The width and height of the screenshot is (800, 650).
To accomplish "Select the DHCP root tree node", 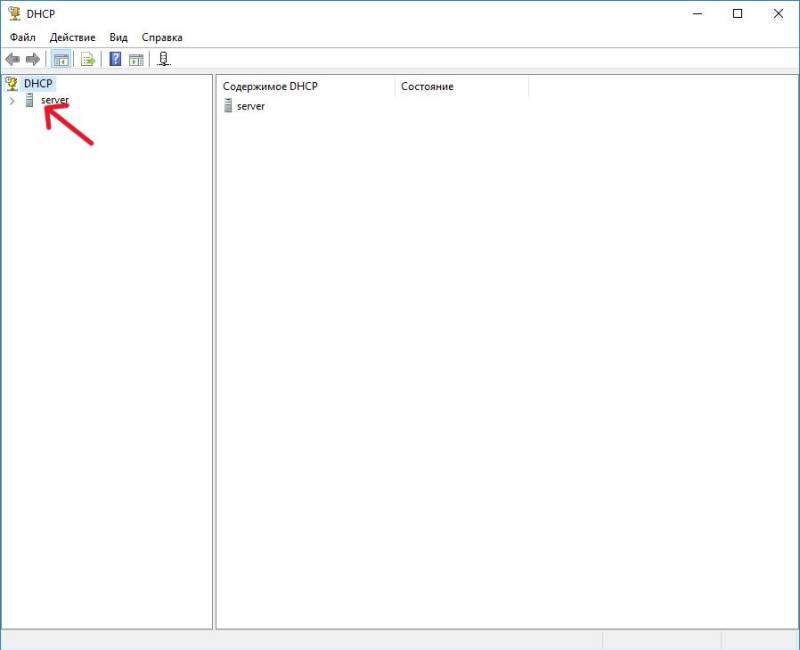I will [x=38, y=84].
